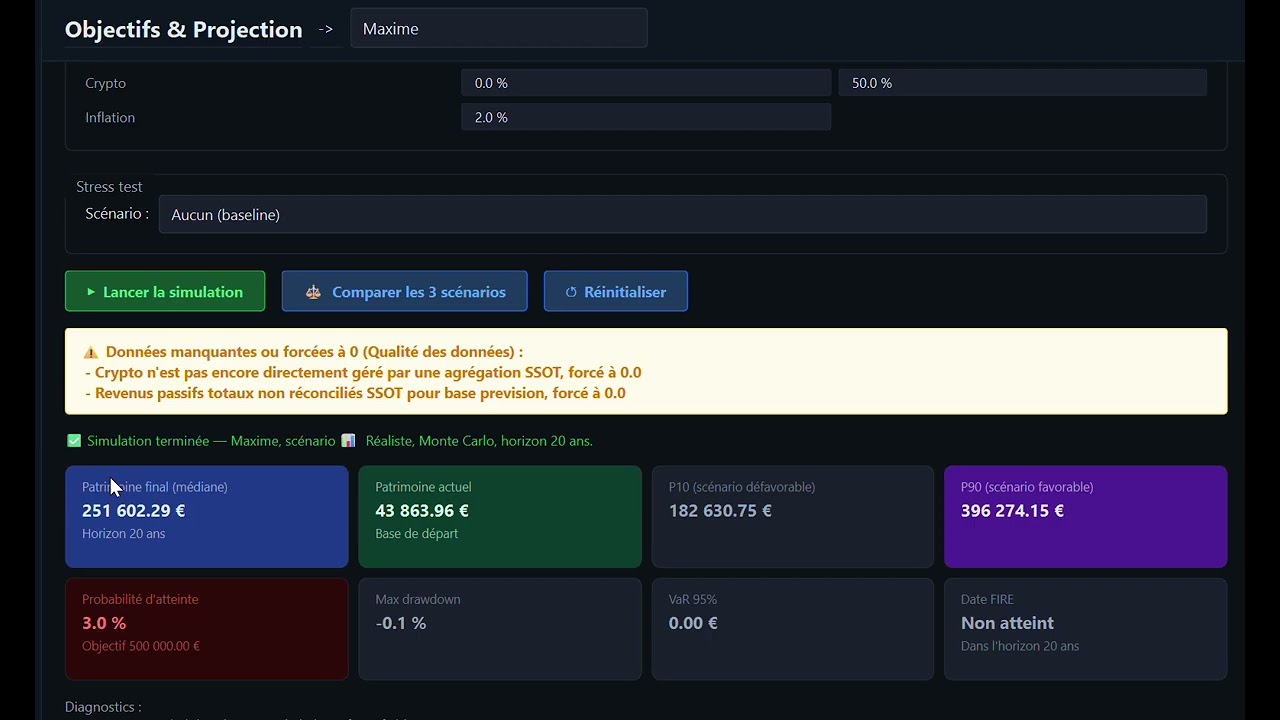Screen dimensions: 1280x720
Task: Click the Inflation 2.0 % field
Action: coord(646,117)
